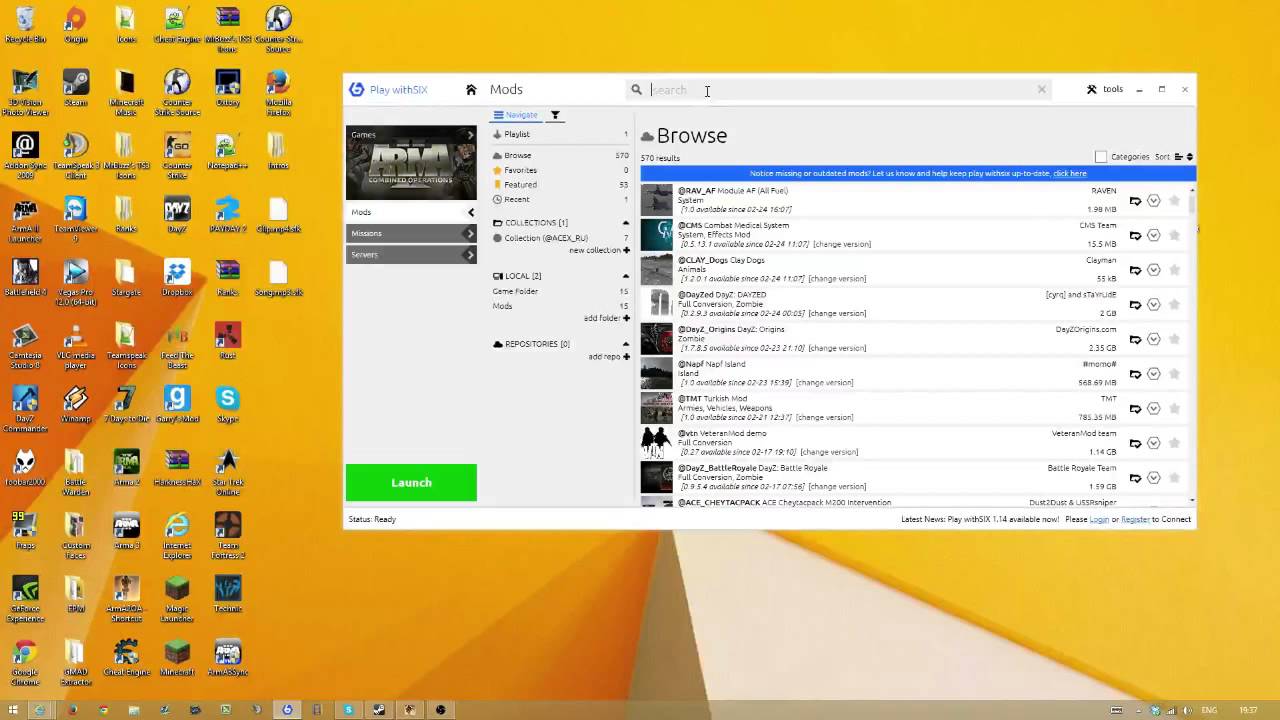Open the Servers section
This screenshot has height=720, width=1280.
[411, 255]
